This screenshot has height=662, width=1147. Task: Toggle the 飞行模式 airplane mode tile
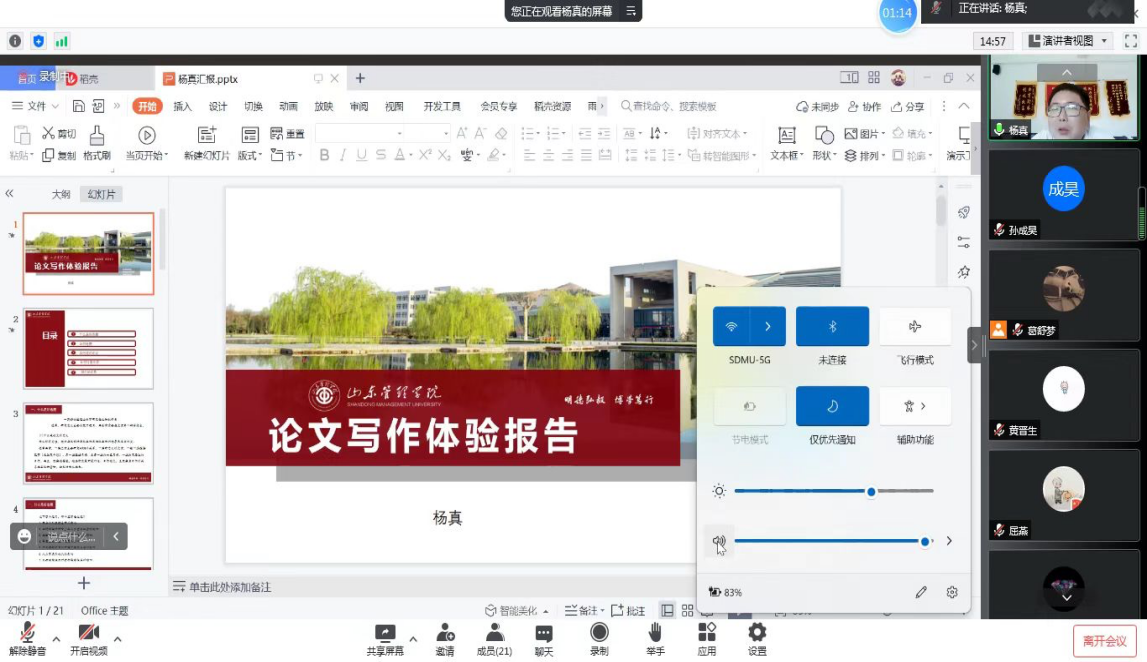[x=915, y=327]
